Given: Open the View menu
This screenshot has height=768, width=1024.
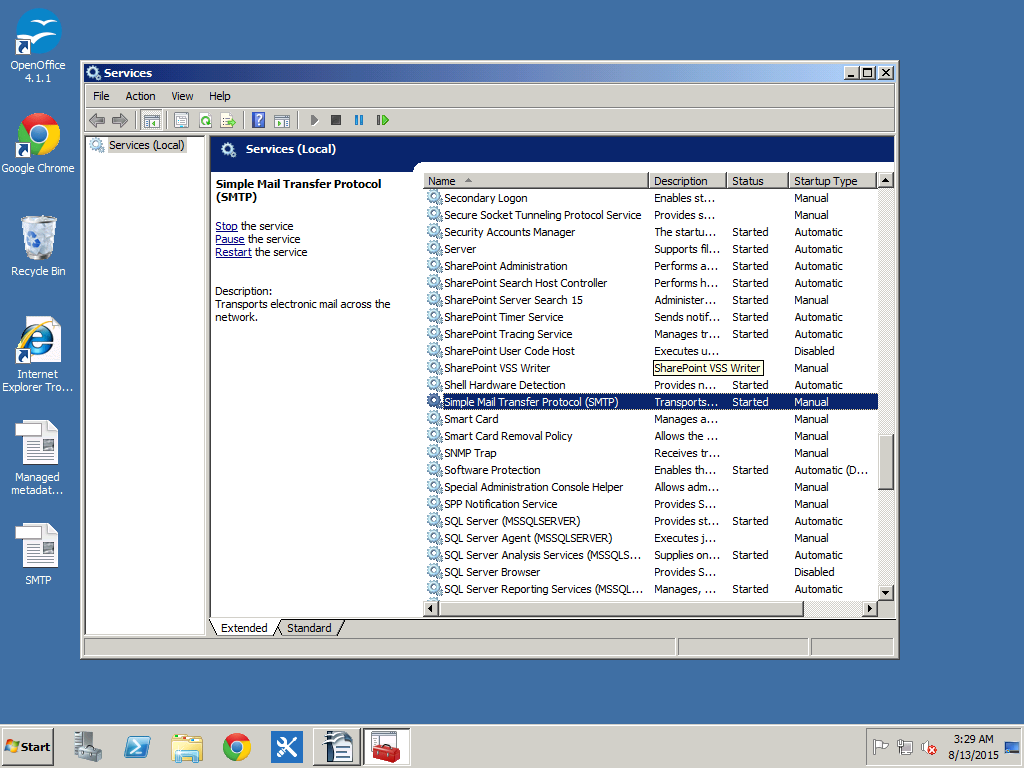Looking at the screenshot, I should tap(182, 96).
